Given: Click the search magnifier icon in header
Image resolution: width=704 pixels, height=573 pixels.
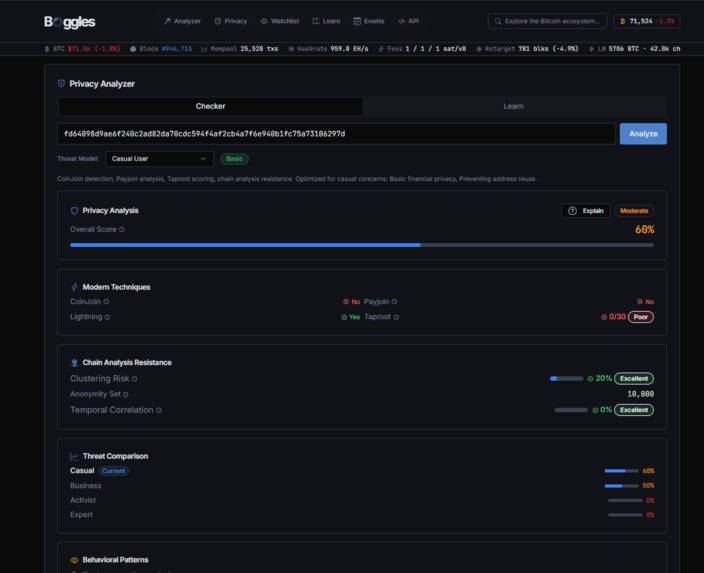Looking at the screenshot, I should 497,21.
